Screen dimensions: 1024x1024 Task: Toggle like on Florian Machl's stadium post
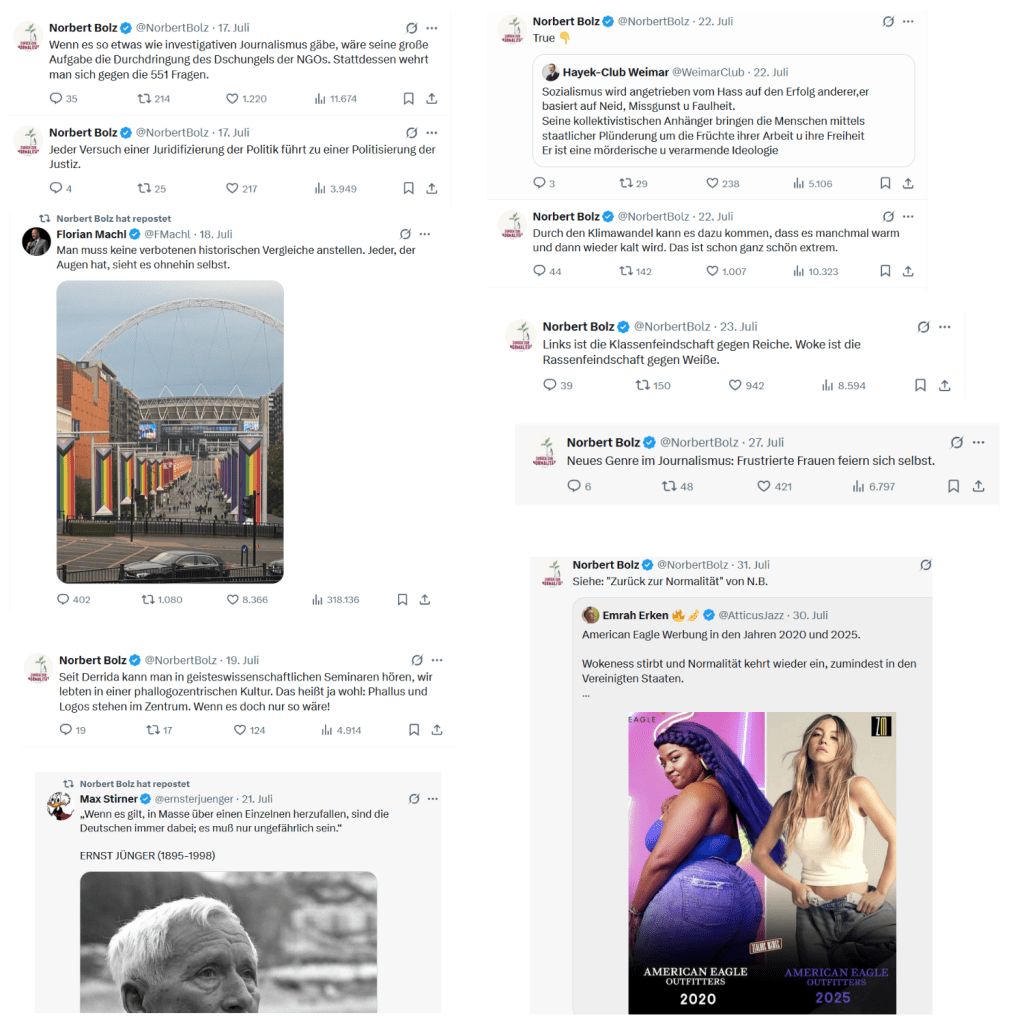tap(247, 600)
